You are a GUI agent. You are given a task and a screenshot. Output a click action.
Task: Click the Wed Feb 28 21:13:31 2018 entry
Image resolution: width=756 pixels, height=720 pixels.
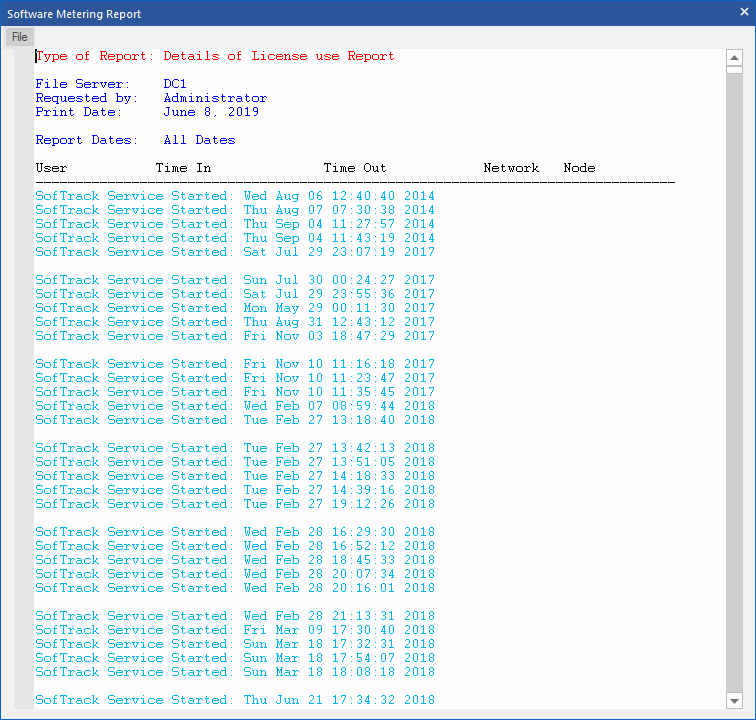pyautogui.click(x=235, y=616)
